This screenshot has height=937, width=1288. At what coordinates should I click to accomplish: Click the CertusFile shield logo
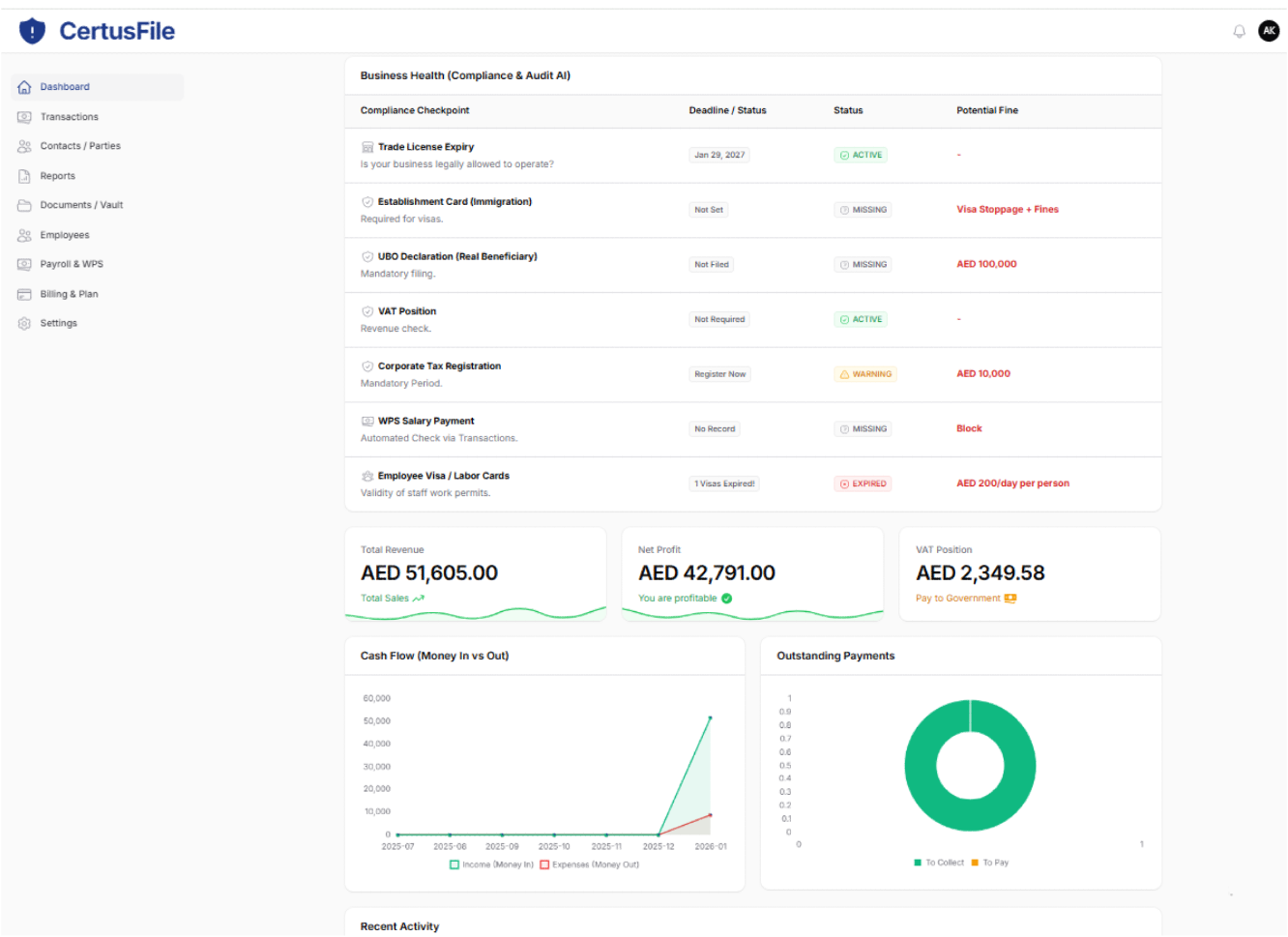coord(32,30)
